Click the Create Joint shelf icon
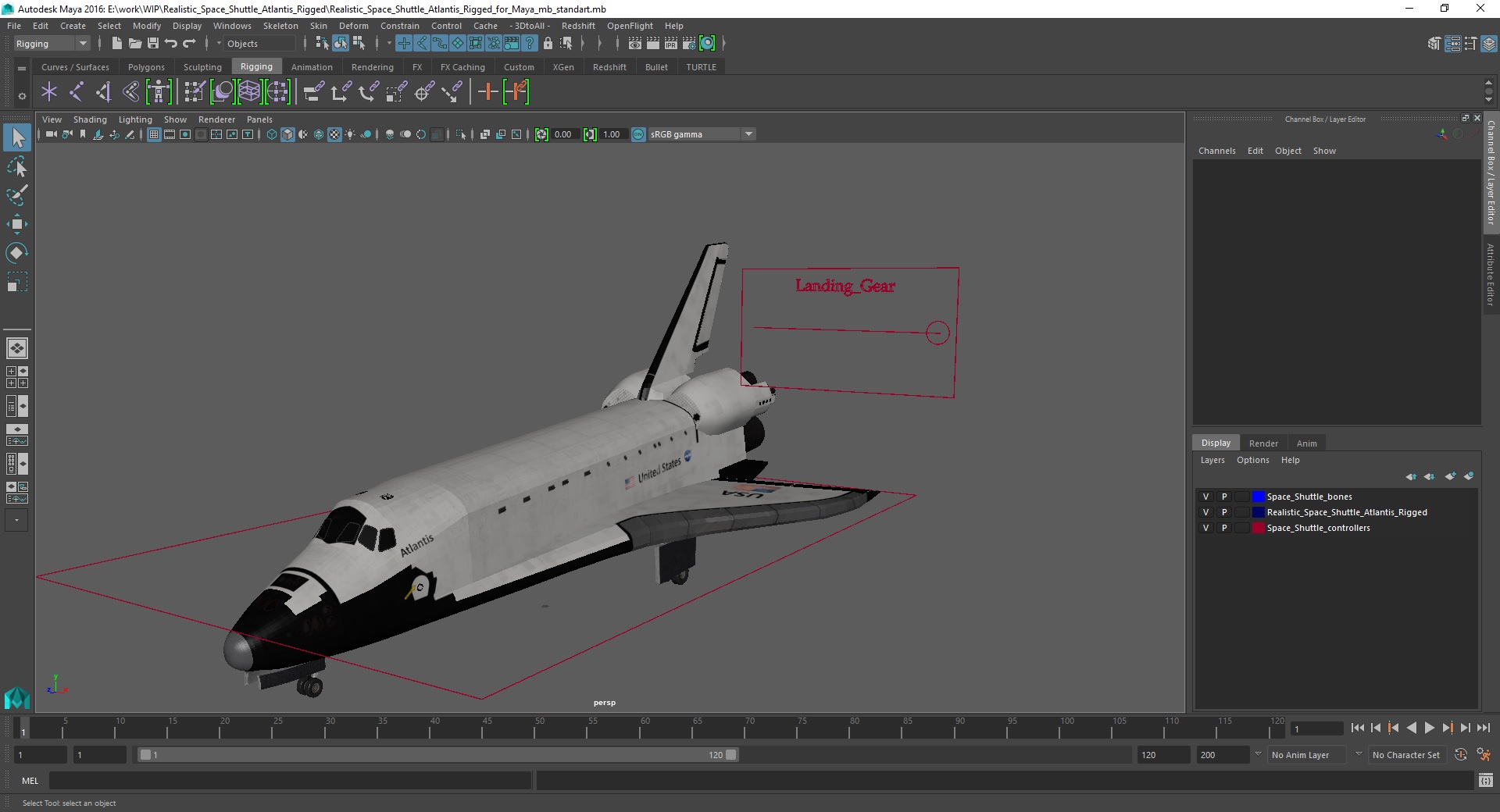The image size is (1500, 812). pos(76,92)
